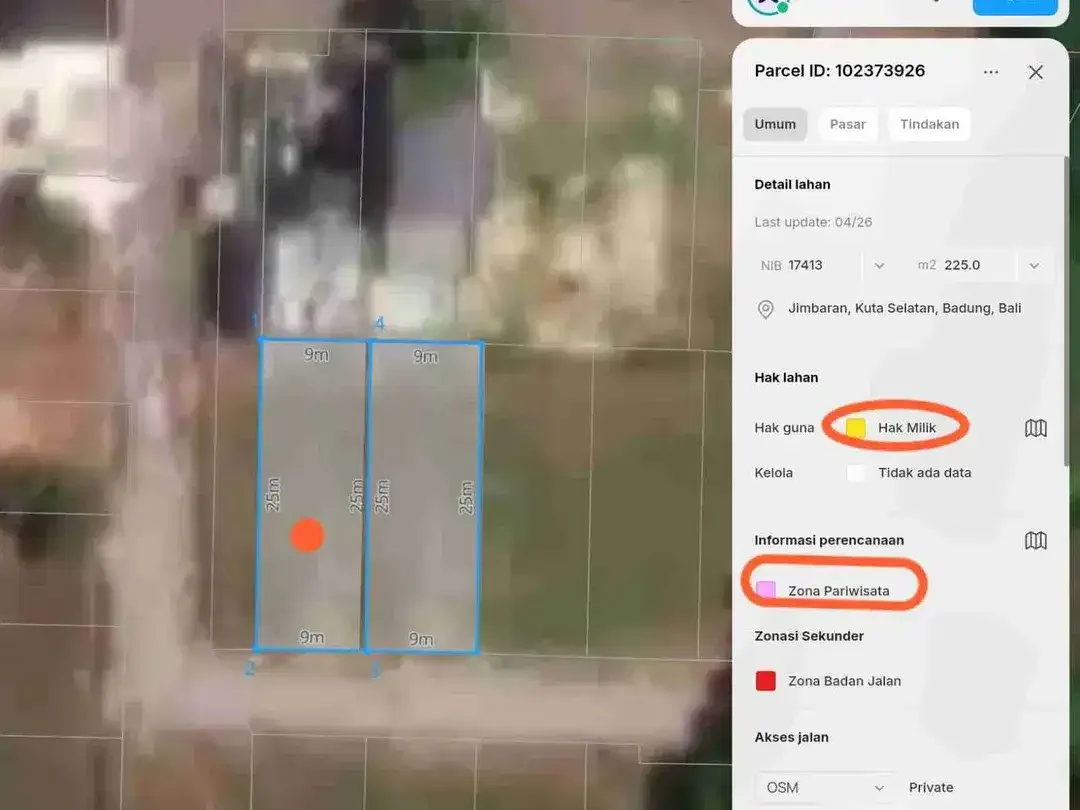Screen dimensions: 1080x810
Task: Click the Private road access value
Action: [931, 787]
